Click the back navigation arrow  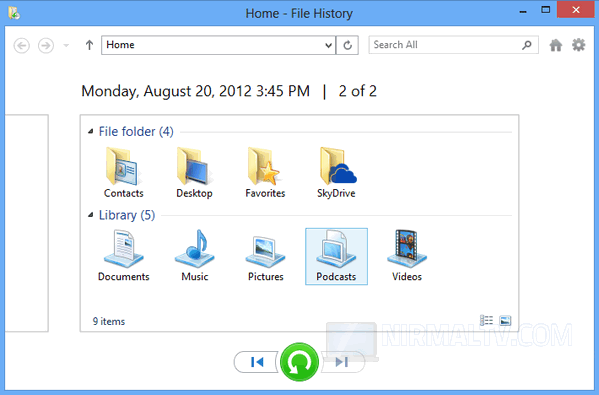point(22,45)
